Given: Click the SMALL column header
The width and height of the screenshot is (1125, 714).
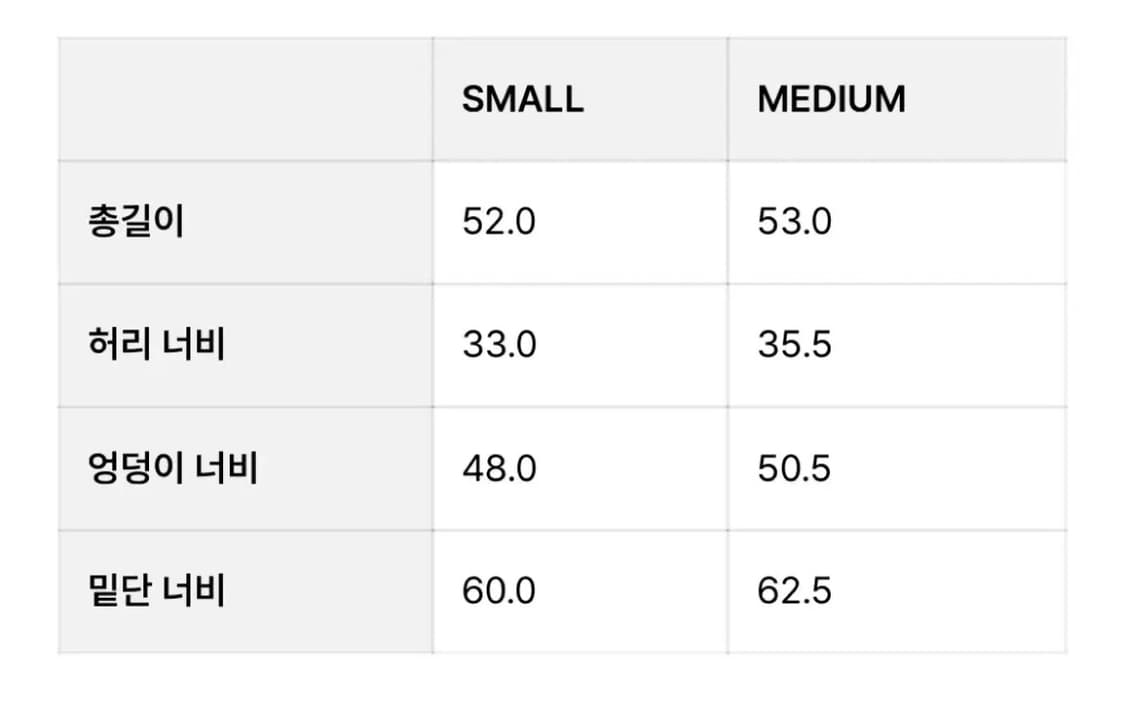Looking at the screenshot, I should pos(522,99).
